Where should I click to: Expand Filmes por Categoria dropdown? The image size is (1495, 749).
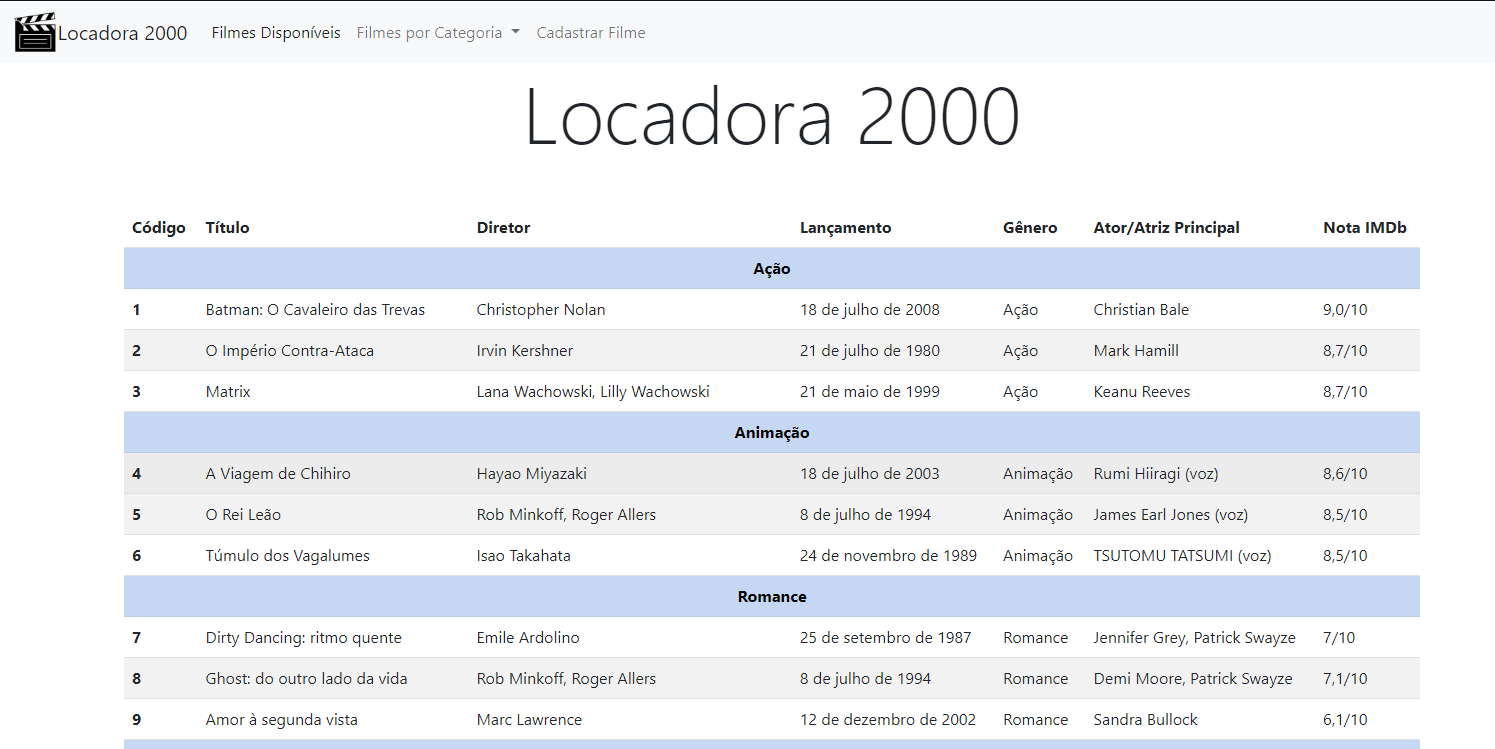(438, 33)
